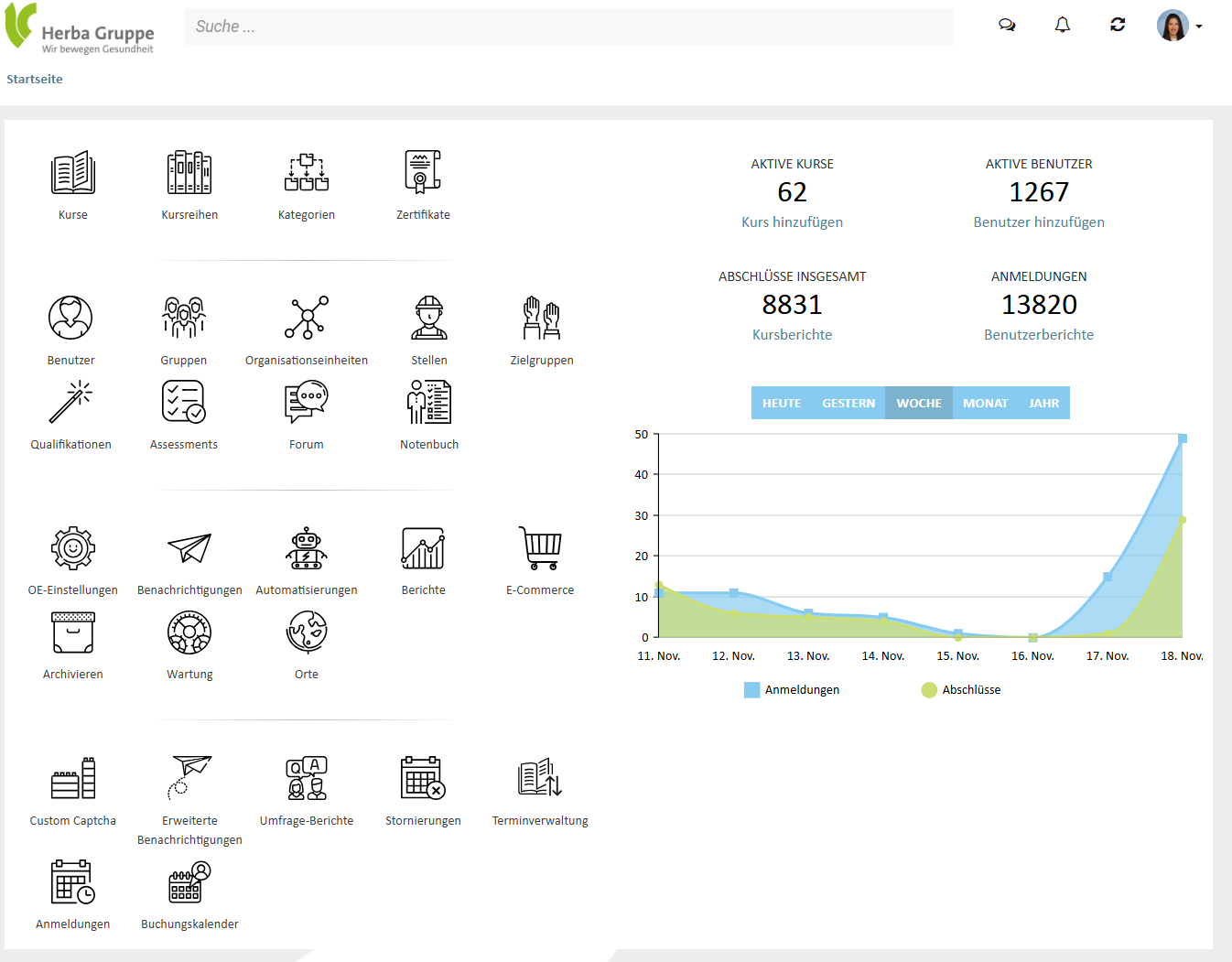Open the Automatisierungen robot icon

tap(306, 548)
